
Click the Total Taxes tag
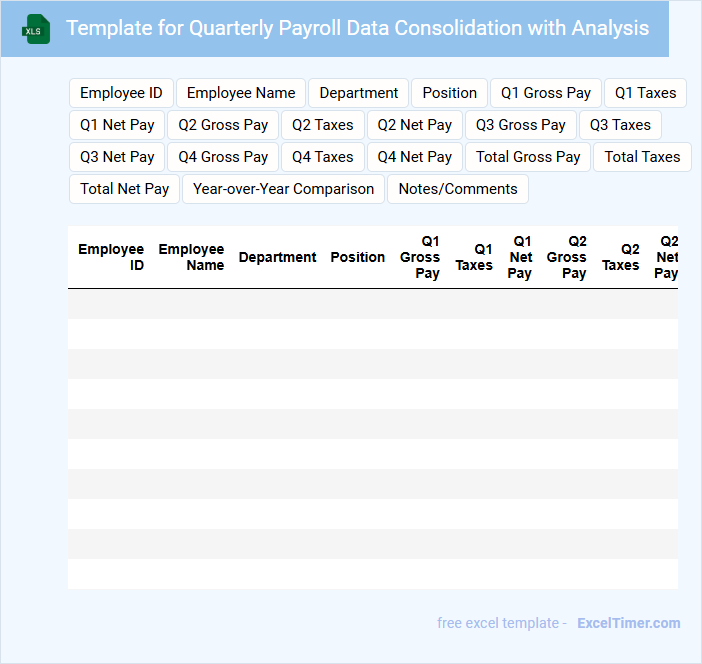click(x=642, y=157)
